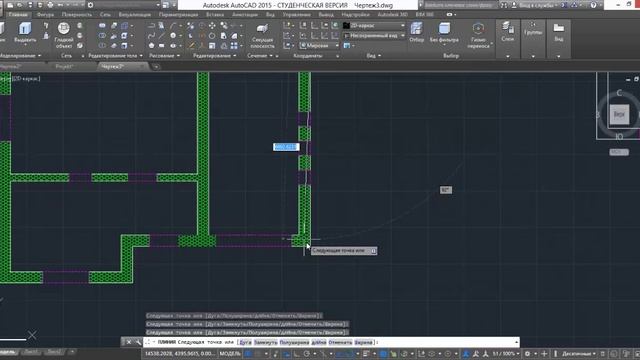Viewport: 640px width, 360px height.
Task: Choose the Дуга option in command line
Action: (245, 342)
